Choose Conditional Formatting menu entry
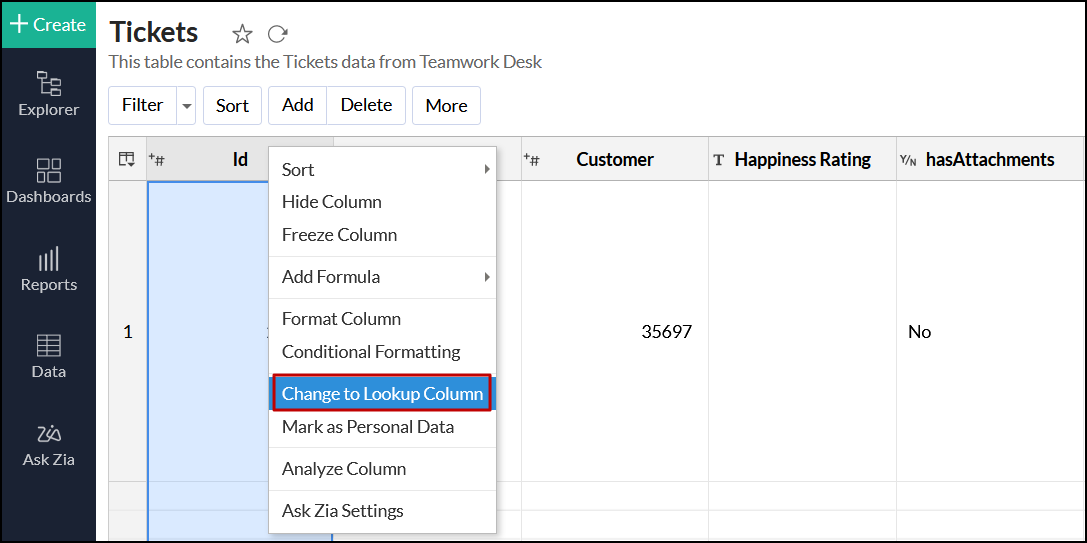Image resolution: width=1087 pixels, height=543 pixels. click(x=371, y=352)
